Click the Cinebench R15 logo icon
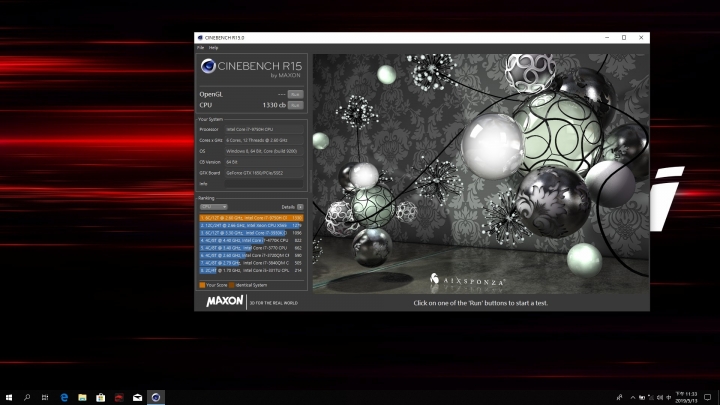Screen dimensions: 720x405 [207, 67]
